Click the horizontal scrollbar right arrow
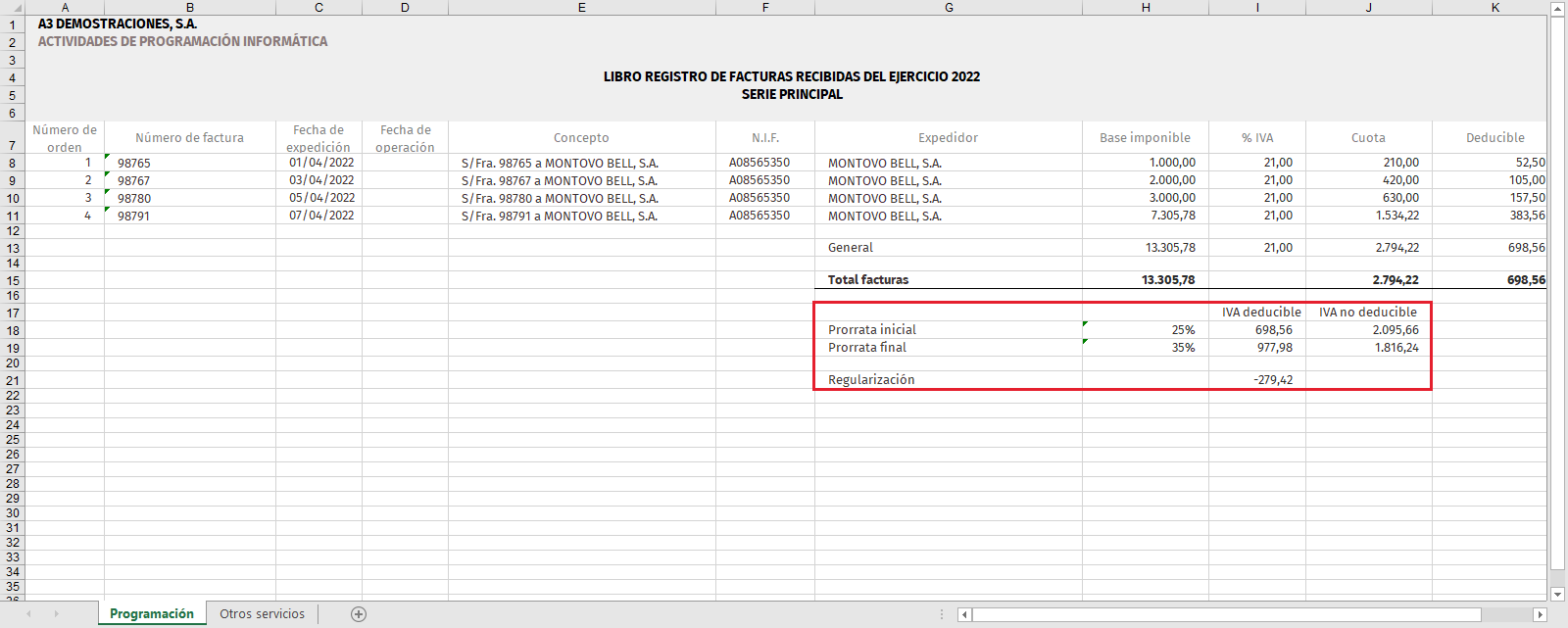This screenshot has width=1568, height=628. 1540,614
